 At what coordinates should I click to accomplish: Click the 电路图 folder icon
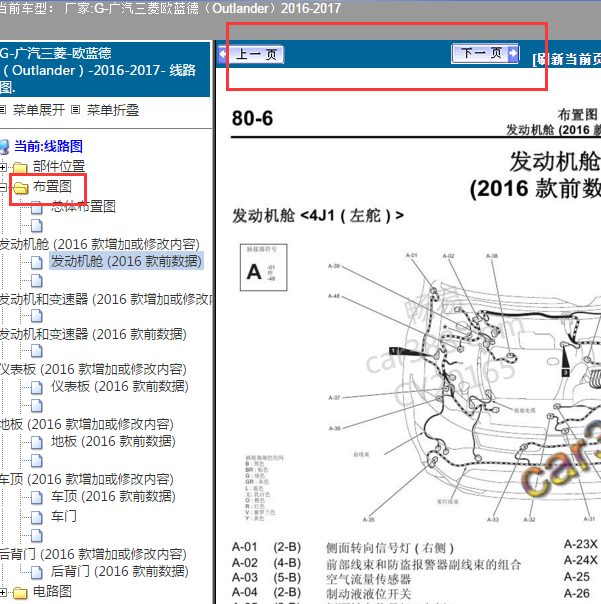coord(20,593)
